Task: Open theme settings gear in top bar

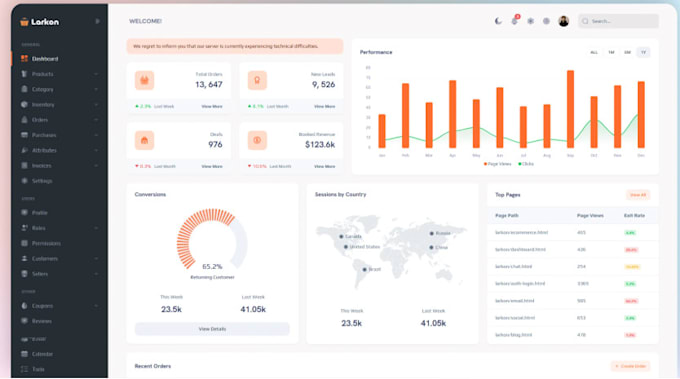Action: [530, 21]
